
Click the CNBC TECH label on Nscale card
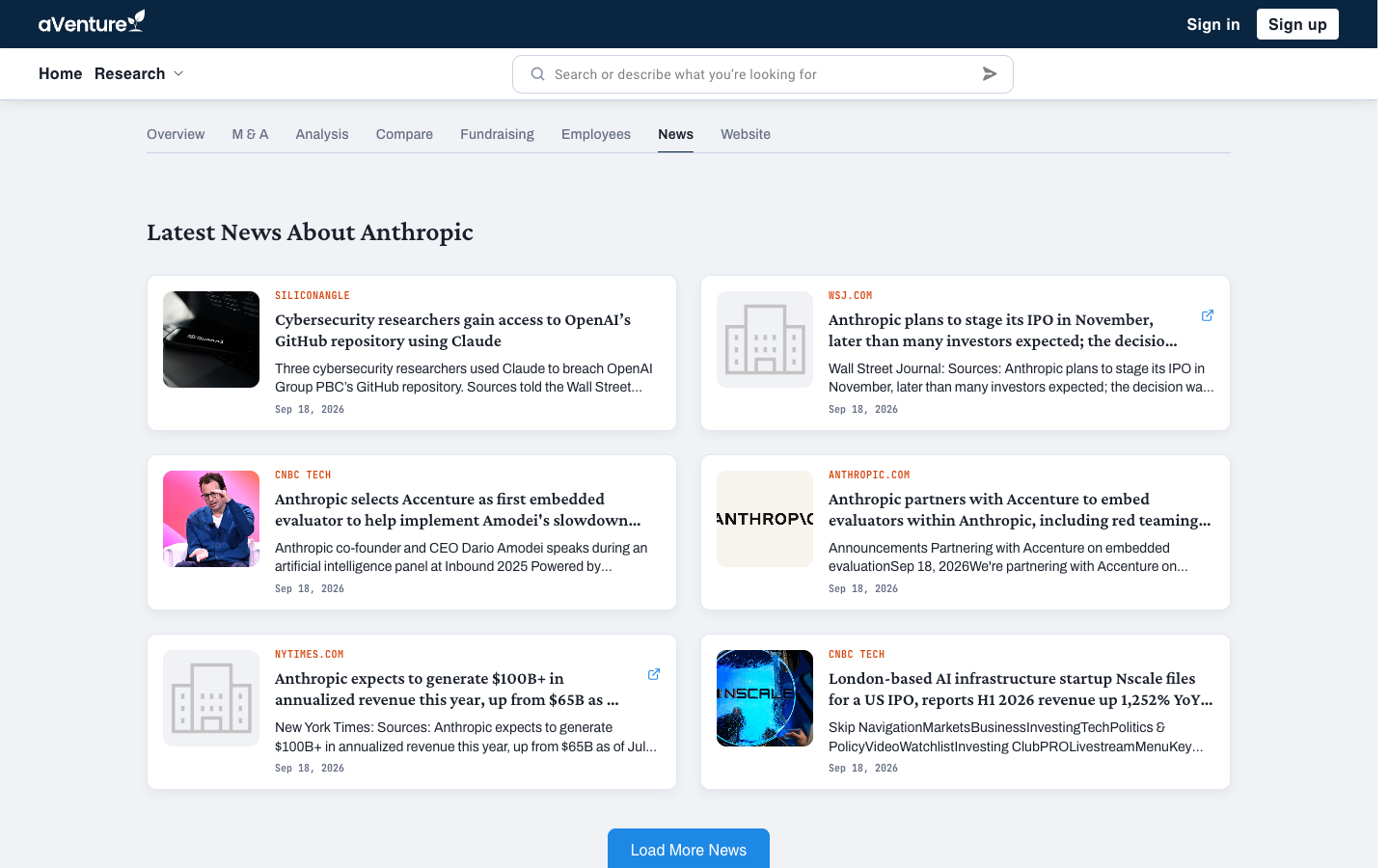857,654
